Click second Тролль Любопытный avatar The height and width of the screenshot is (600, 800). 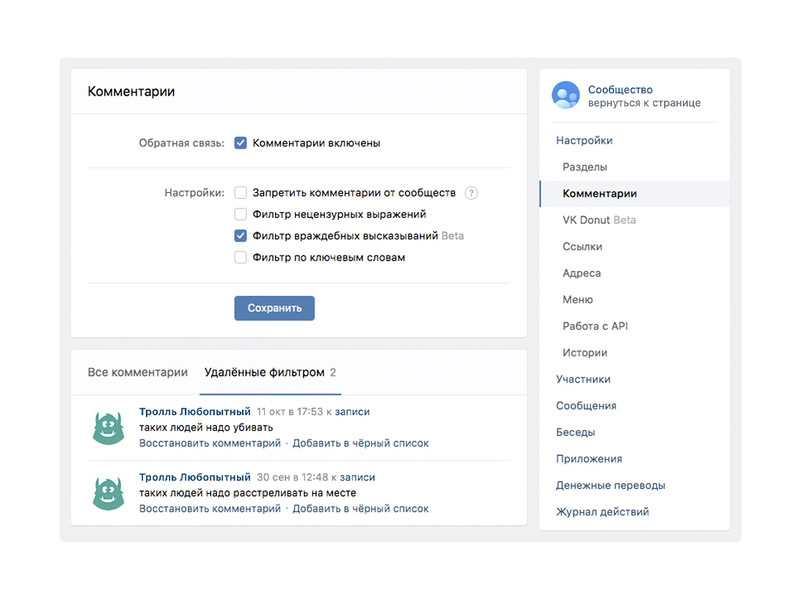[x=108, y=493]
